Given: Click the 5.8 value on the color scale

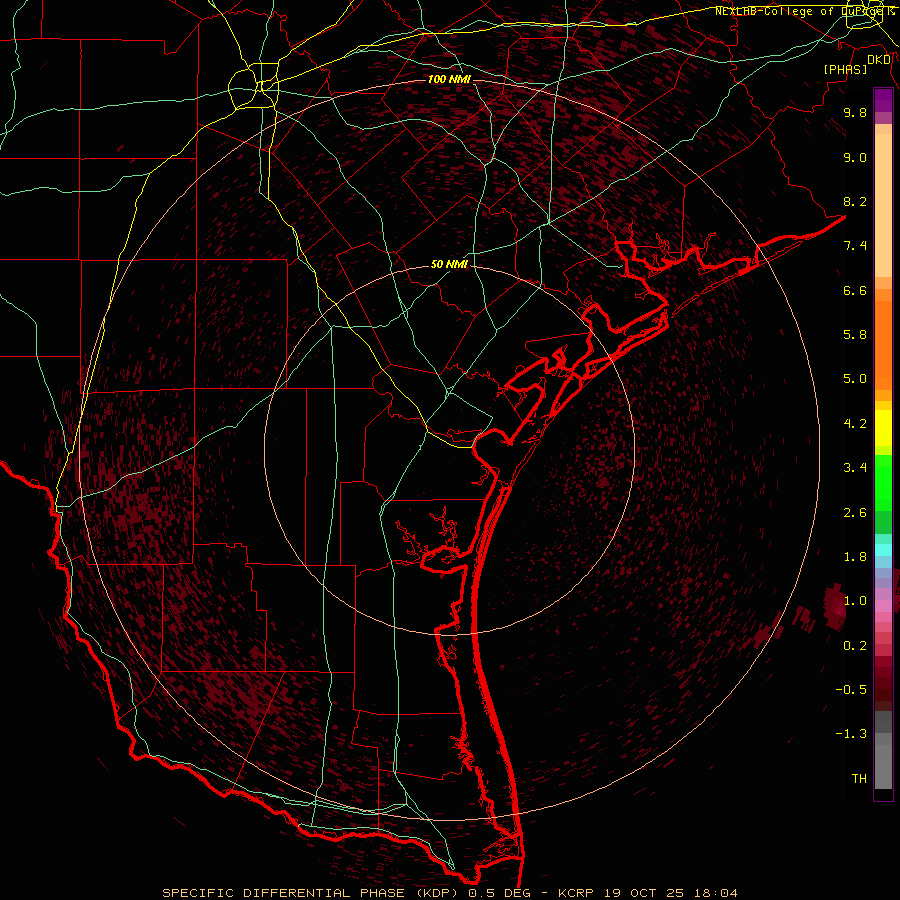Looking at the screenshot, I should coord(855,335).
